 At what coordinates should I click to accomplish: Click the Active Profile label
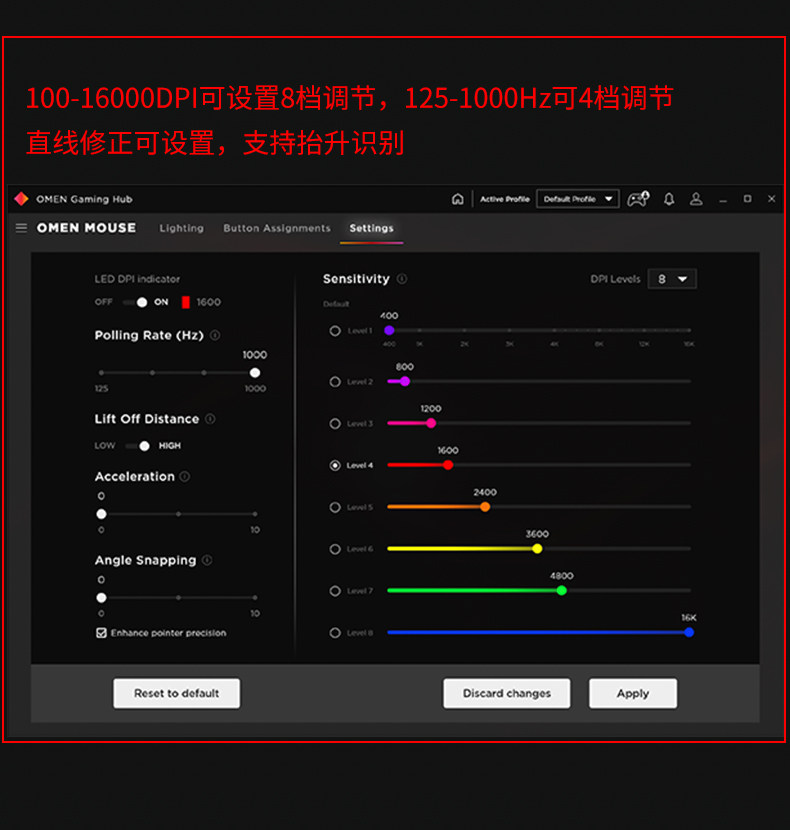pyautogui.click(x=505, y=199)
